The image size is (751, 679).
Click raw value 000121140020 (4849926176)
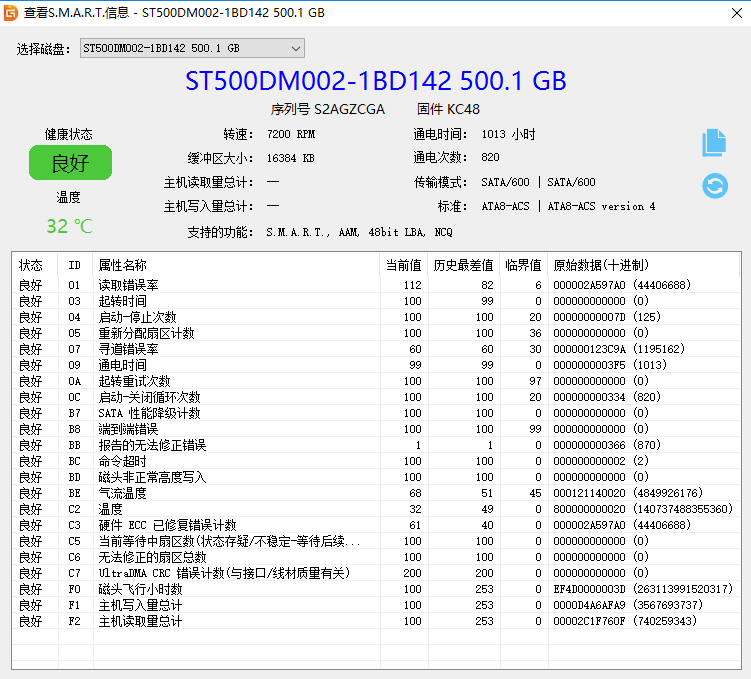[628, 493]
